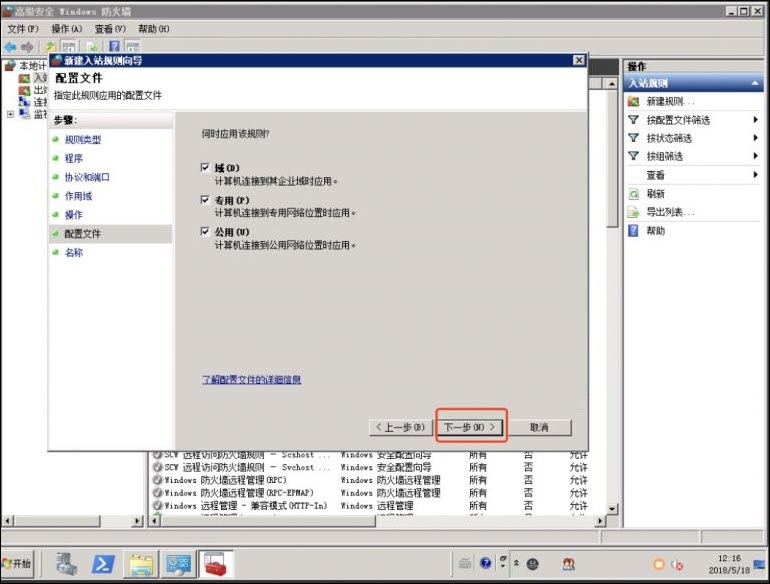The width and height of the screenshot is (770, 584).
Task: Click the 按配置文件筛选 funnel icon
Action: tap(633, 120)
